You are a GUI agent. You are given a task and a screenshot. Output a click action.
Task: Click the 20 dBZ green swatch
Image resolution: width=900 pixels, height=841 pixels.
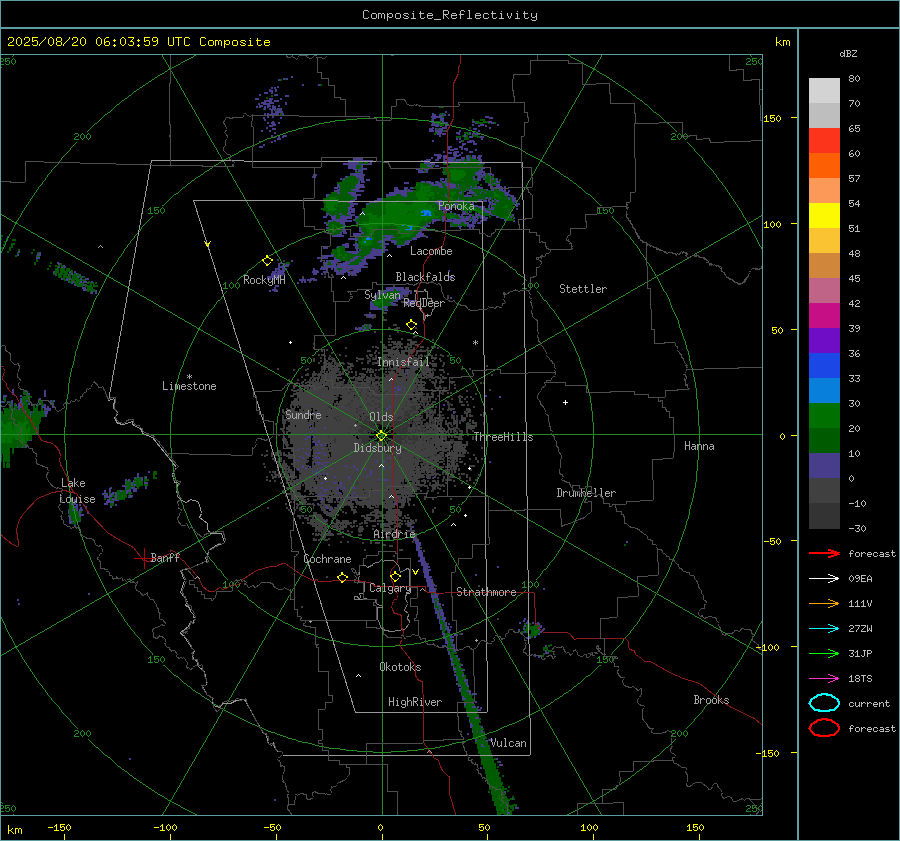[x=824, y=416]
